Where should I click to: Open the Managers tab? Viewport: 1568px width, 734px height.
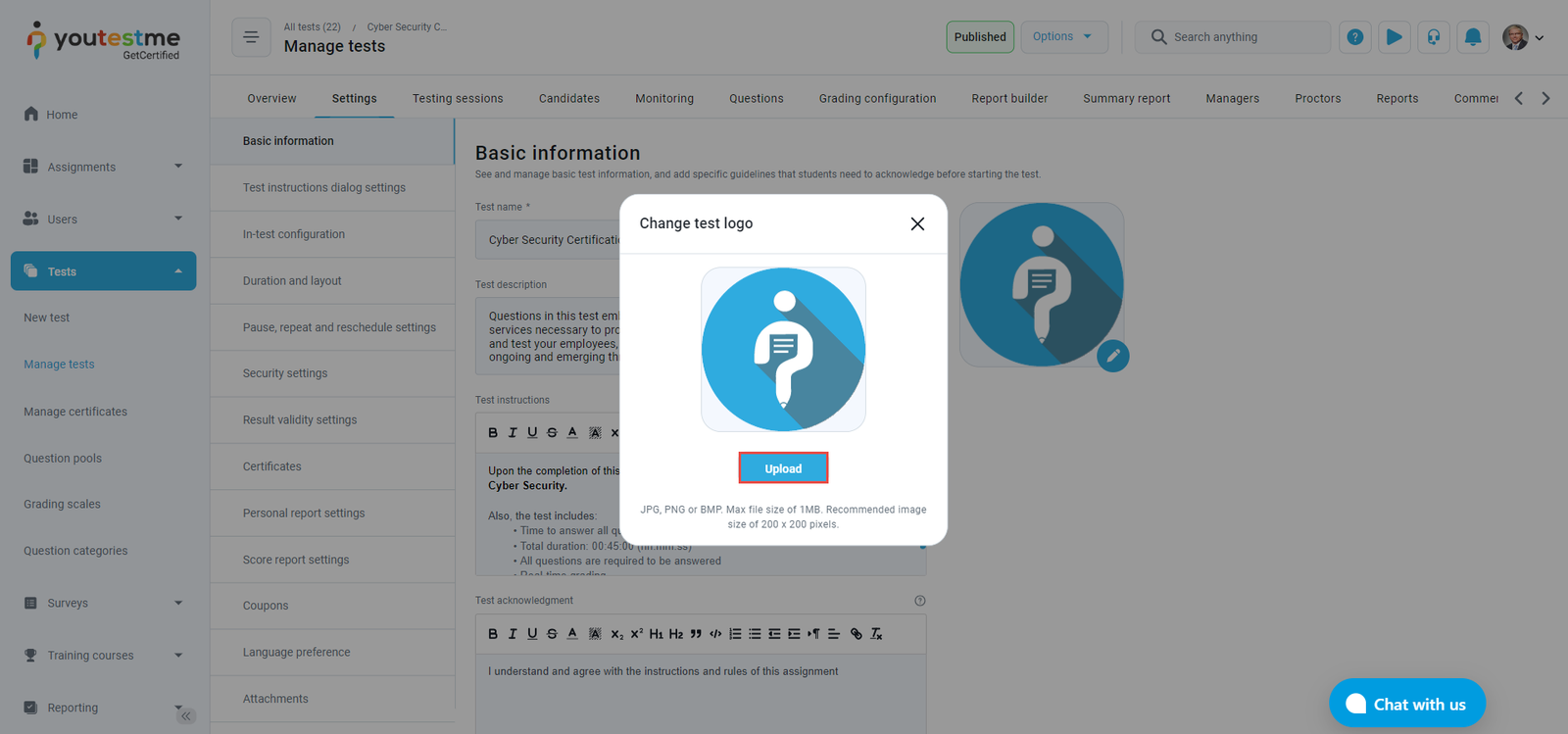(1233, 98)
